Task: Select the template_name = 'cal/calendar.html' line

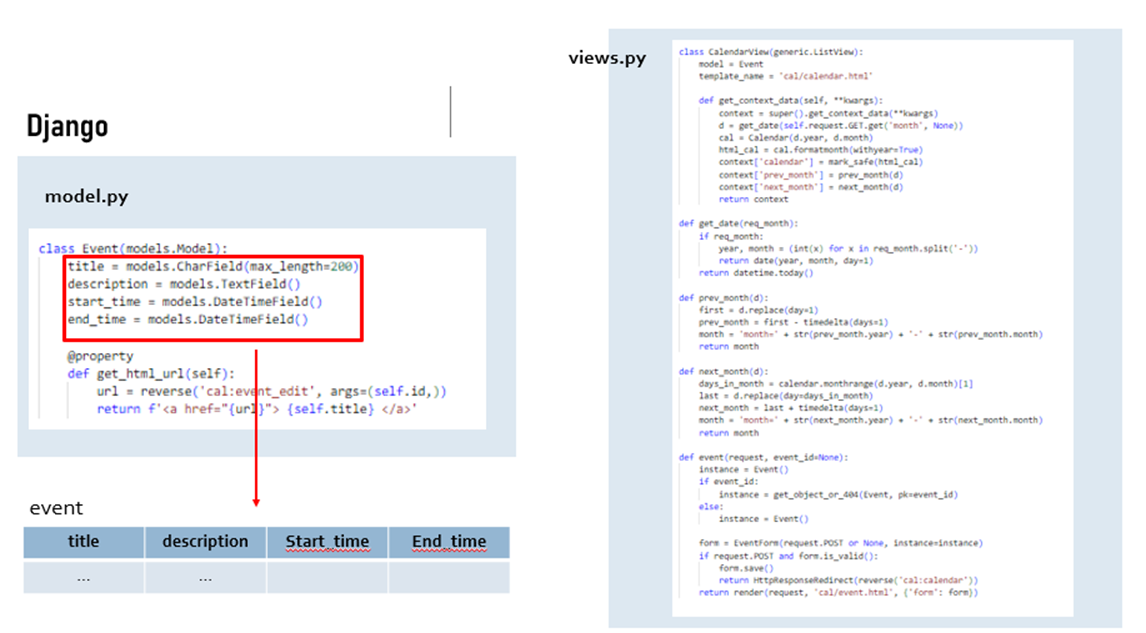Action: 786,76
